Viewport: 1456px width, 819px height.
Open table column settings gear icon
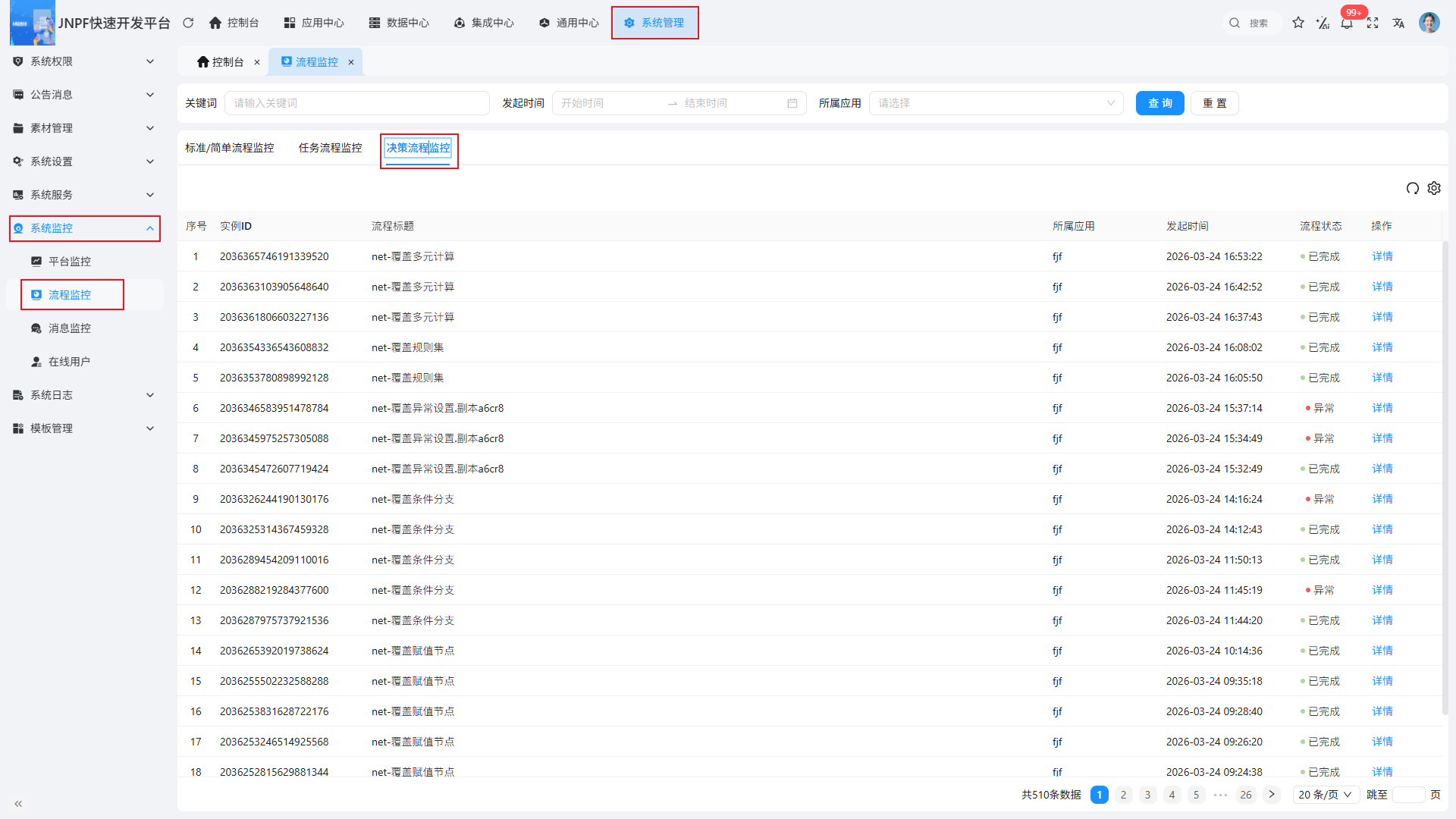click(x=1434, y=188)
